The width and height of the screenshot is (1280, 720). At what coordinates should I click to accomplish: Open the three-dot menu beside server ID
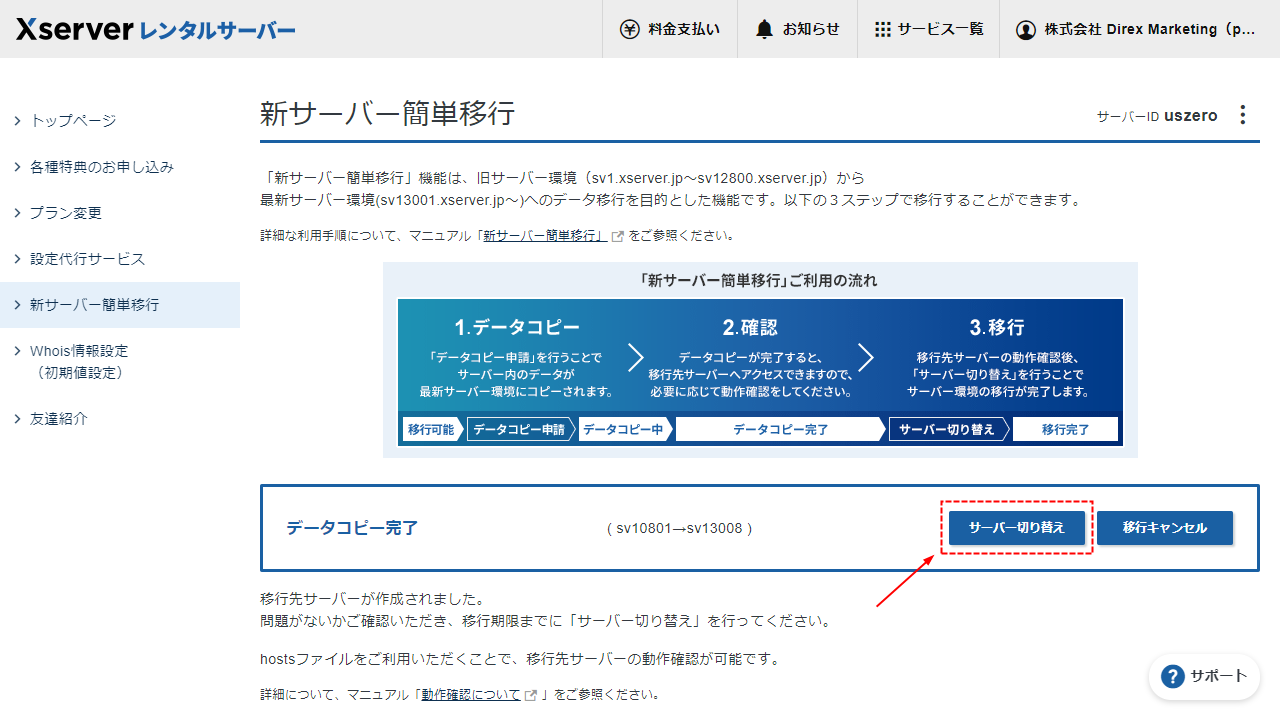(x=1243, y=115)
